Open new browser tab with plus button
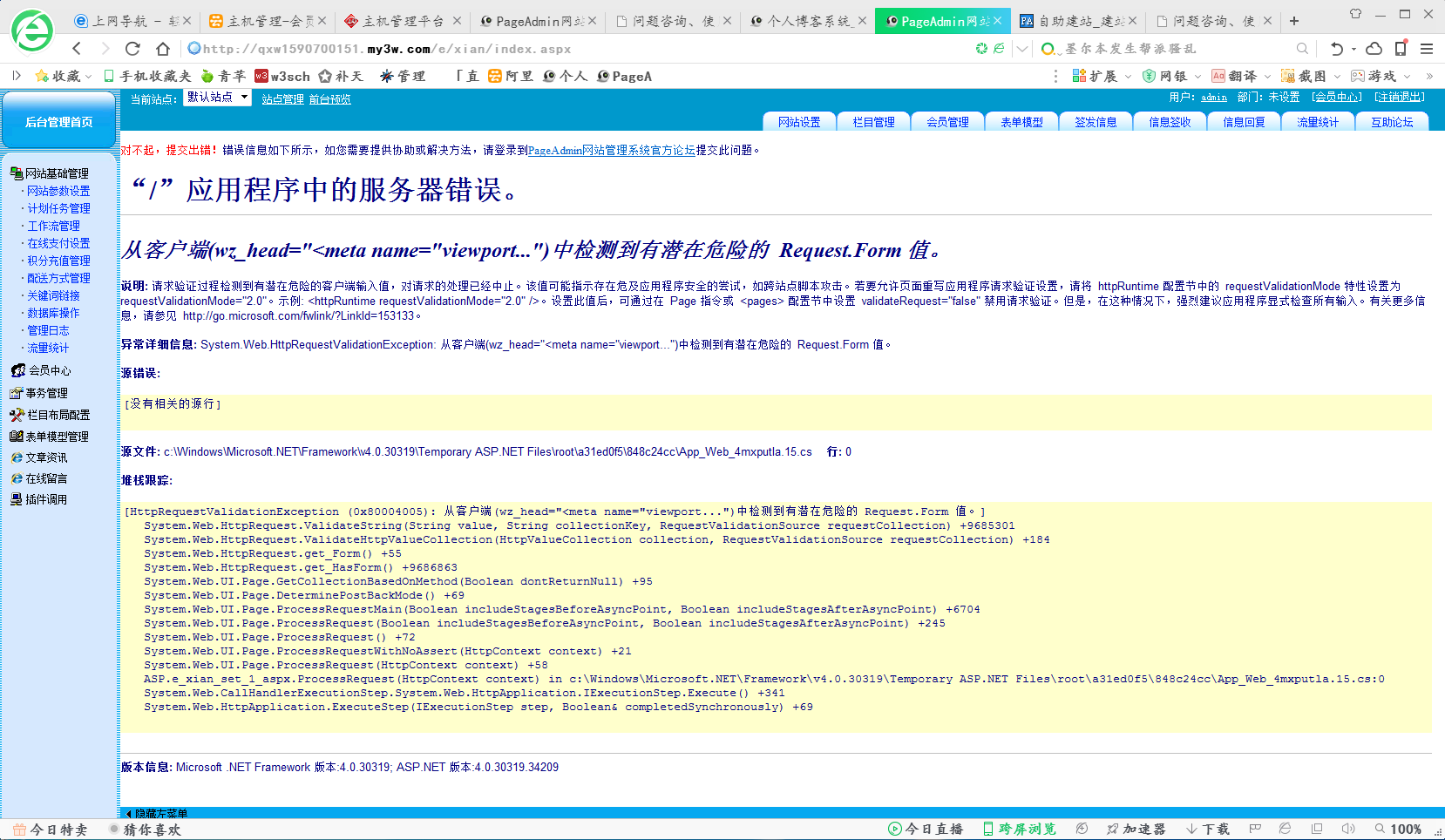The image size is (1445, 840). point(1294,21)
